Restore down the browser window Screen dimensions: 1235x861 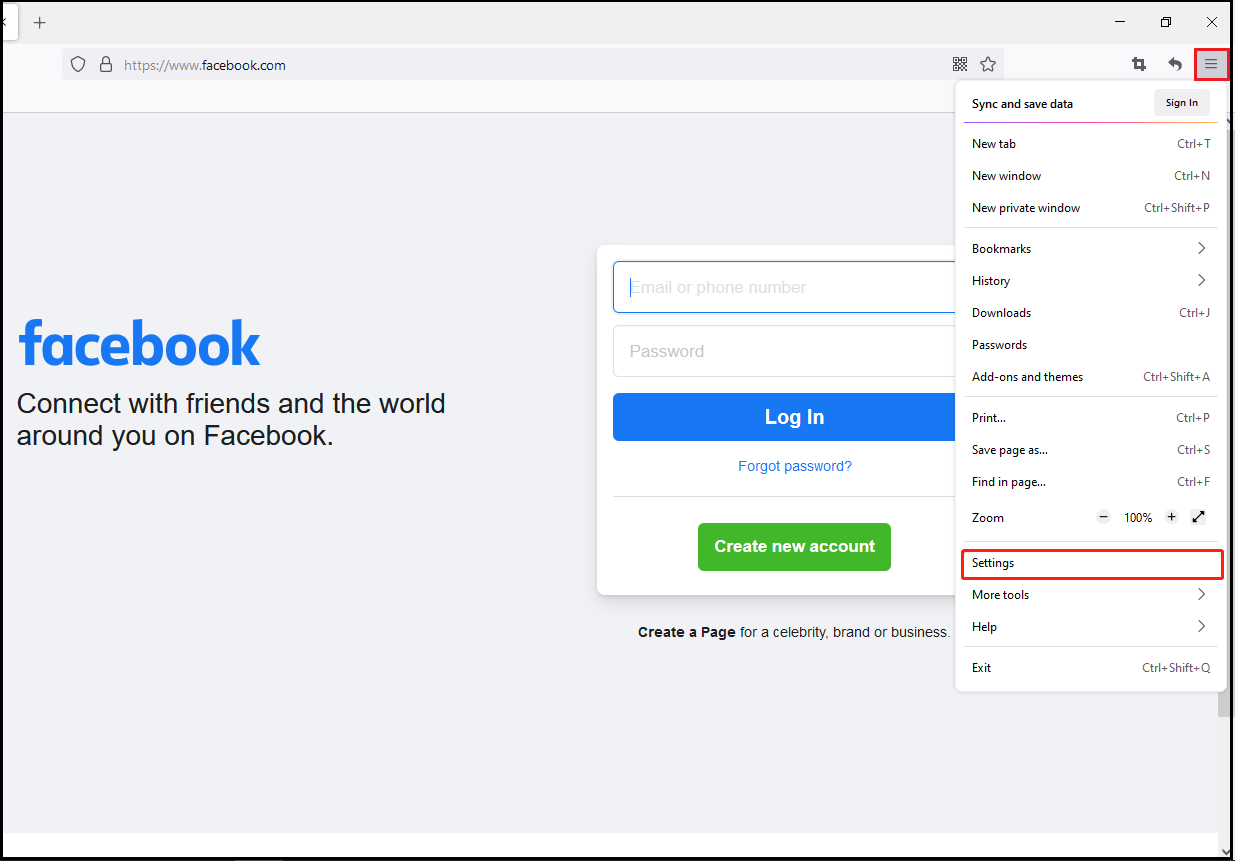click(x=1166, y=22)
